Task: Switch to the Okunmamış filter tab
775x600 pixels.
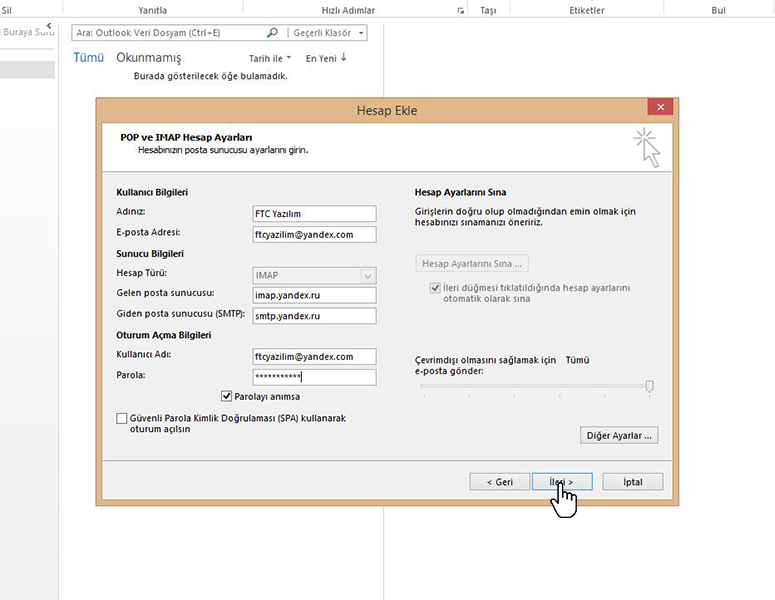Action: 148,58
